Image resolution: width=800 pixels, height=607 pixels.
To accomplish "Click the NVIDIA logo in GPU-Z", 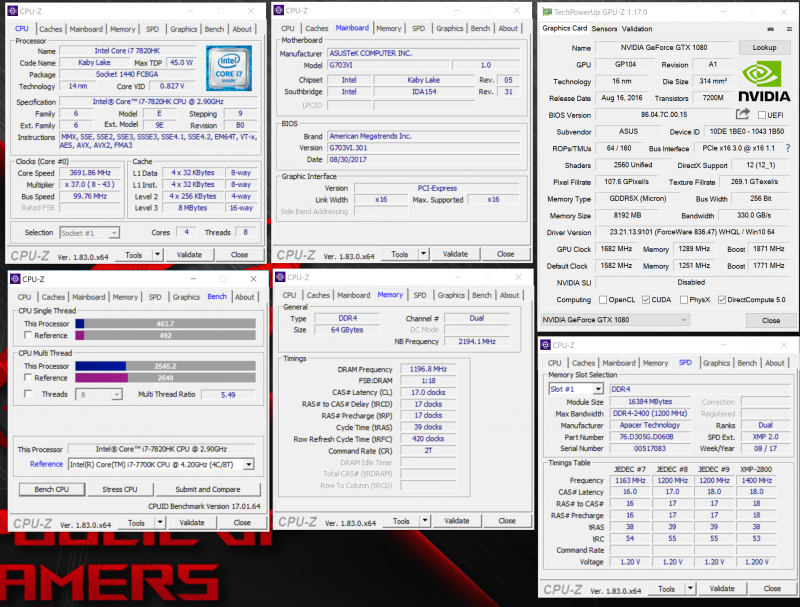I will [764, 81].
